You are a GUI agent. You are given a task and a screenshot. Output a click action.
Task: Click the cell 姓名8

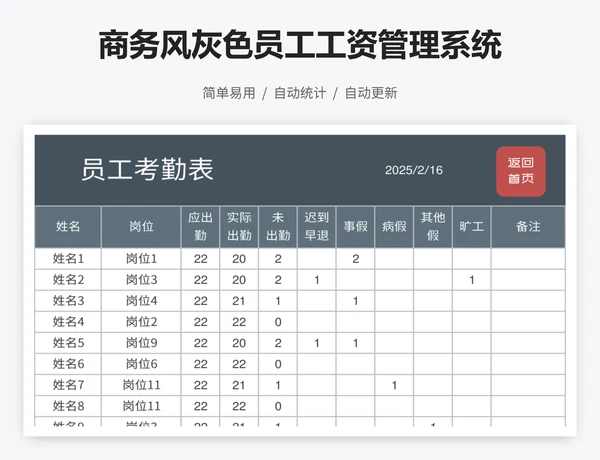[68, 406]
